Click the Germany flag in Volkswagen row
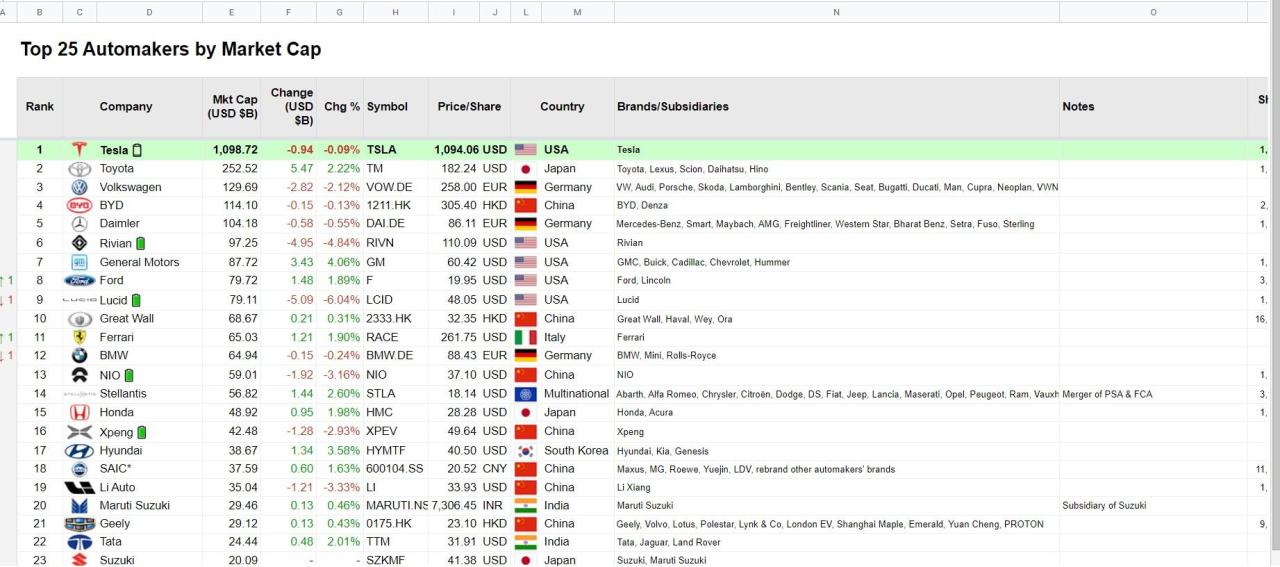This screenshot has width=1280, height=567. click(x=526, y=187)
